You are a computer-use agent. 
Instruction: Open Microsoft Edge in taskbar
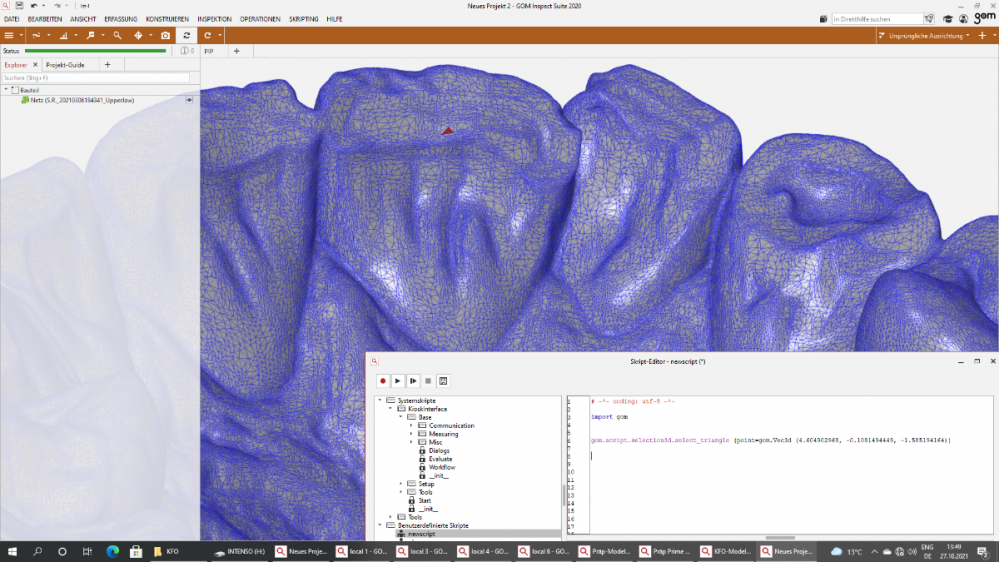pyautogui.click(x=112, y=551)
